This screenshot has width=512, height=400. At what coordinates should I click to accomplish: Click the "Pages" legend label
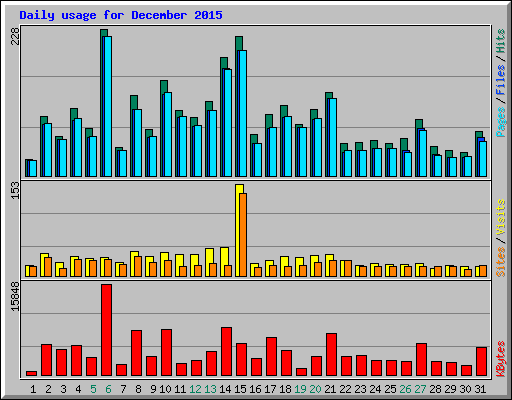pos(500,122)
